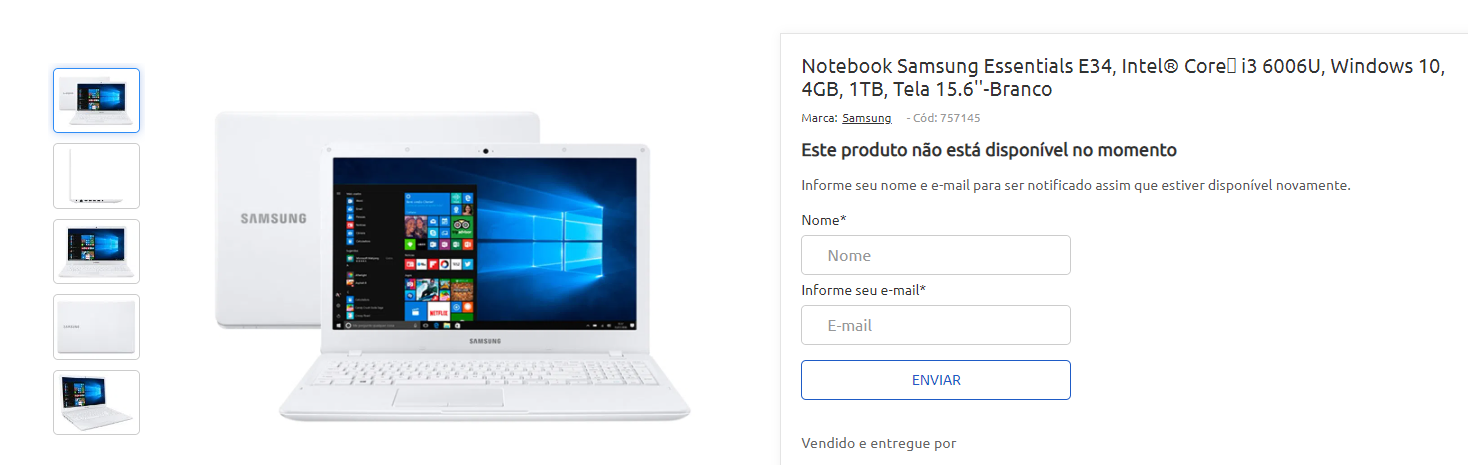This screenshot has width=1468, height=465.
Task: Click the laptop touchpad in product image
Action: [x=448, y=397]
